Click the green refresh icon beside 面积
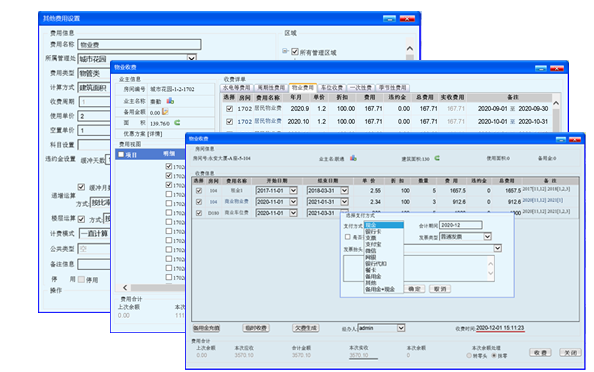Screen dimensions: 594x372 (x=177, y=123)
